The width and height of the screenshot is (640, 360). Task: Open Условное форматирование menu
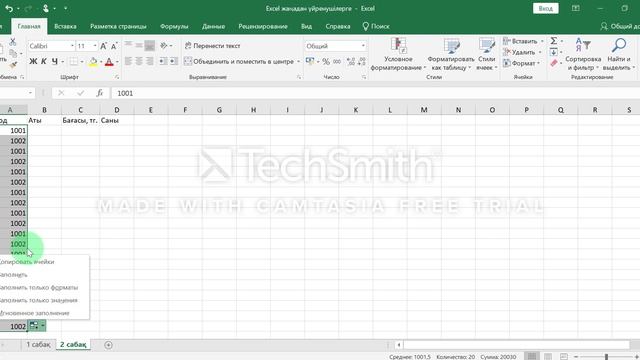(398, 54)
